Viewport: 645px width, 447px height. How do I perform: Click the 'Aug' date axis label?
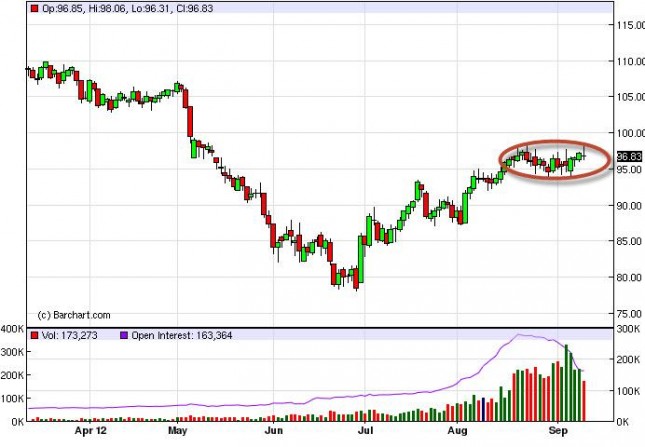coord(457,431)
